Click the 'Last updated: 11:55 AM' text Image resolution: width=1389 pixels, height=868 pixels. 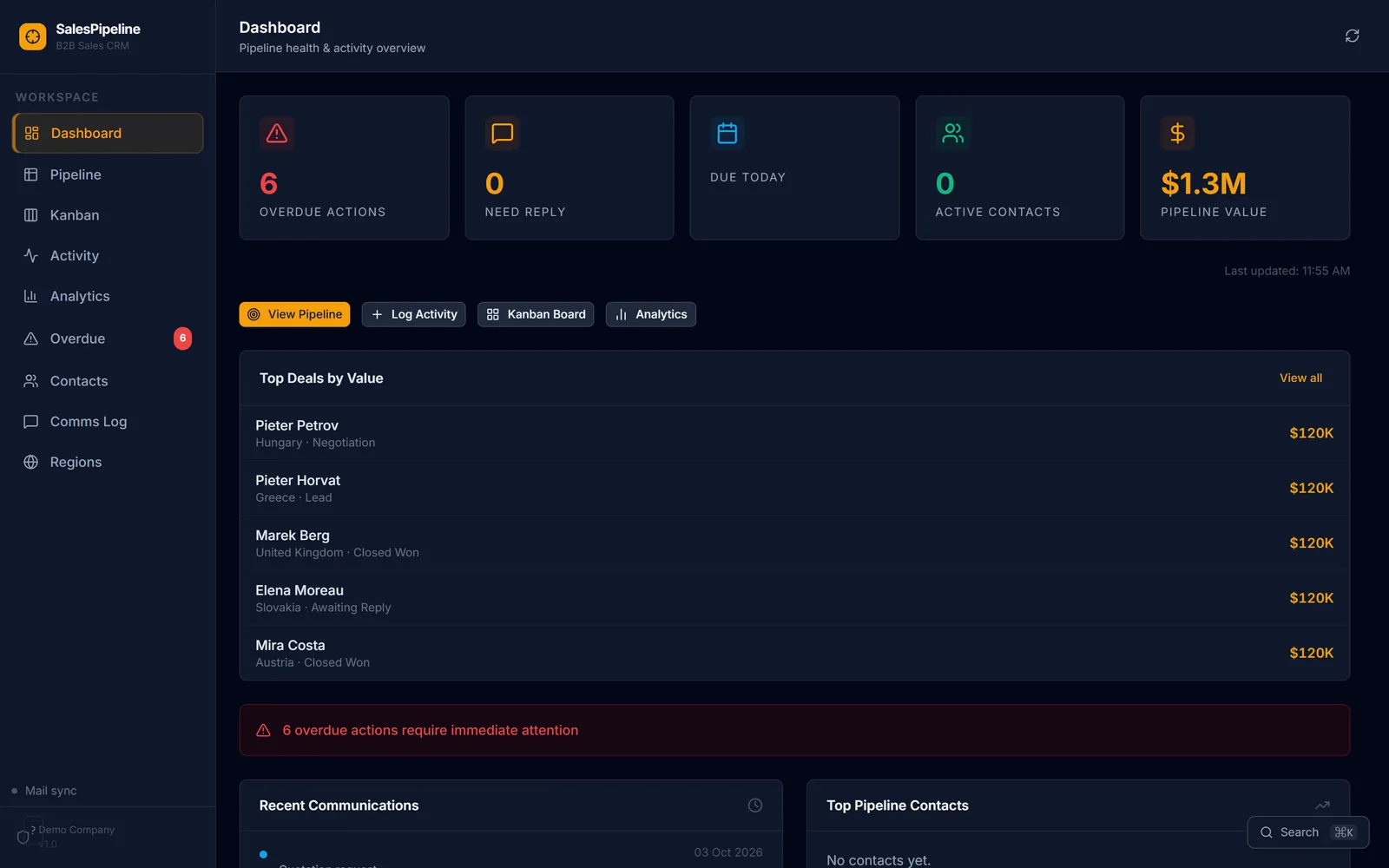tap(1287, 271)
